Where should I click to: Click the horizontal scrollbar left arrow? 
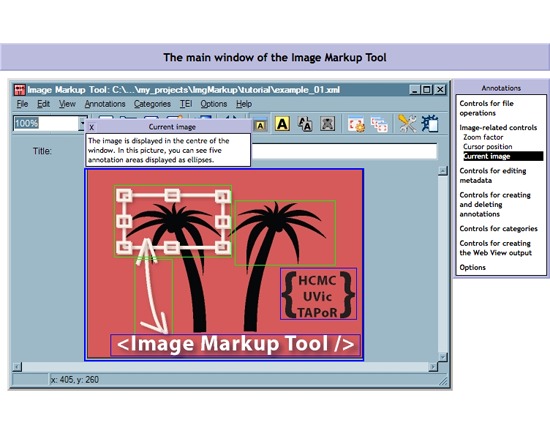[x=16, y=367]
